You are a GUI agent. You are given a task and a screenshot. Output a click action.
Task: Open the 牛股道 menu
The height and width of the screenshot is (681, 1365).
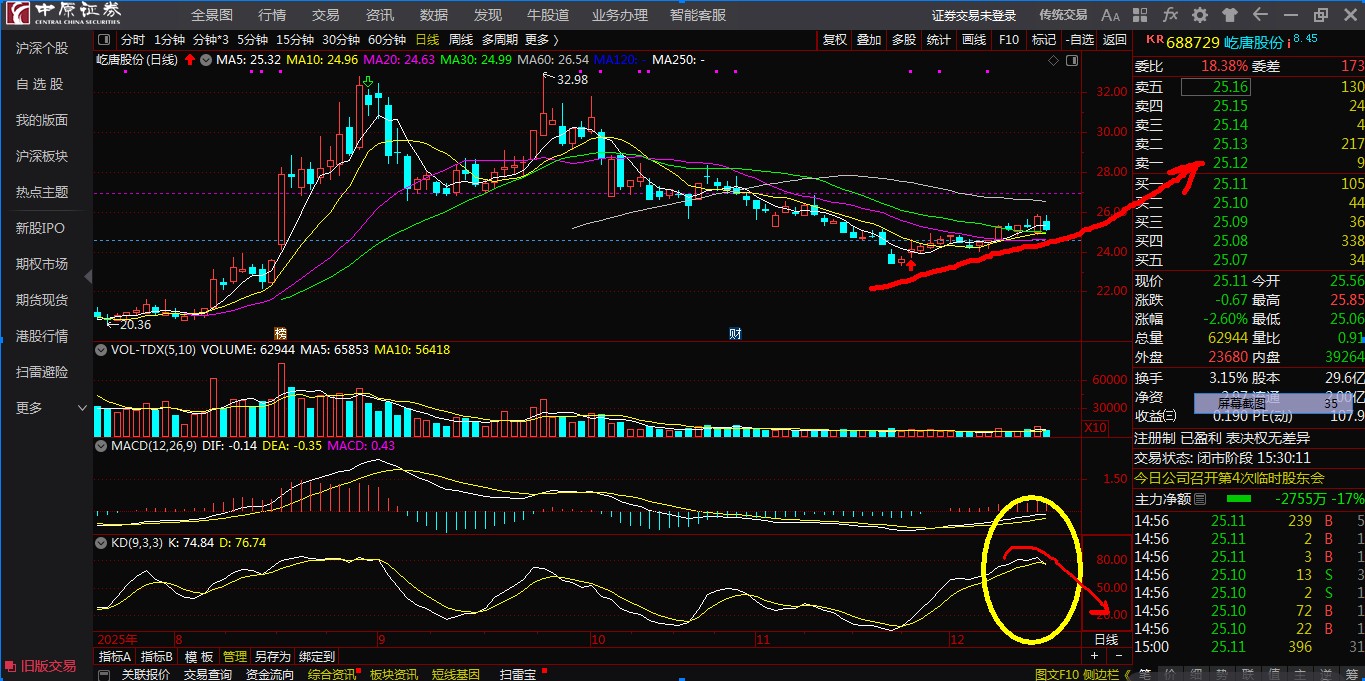(548, 15)
